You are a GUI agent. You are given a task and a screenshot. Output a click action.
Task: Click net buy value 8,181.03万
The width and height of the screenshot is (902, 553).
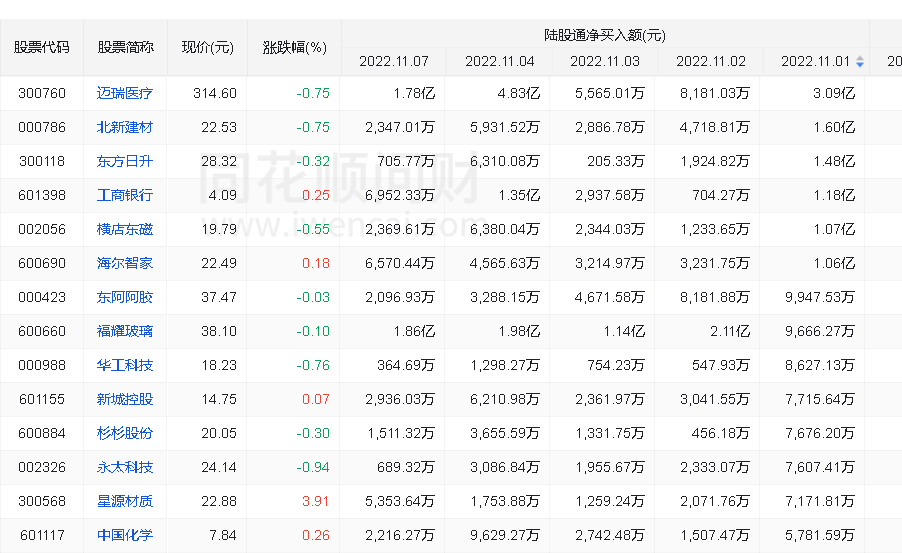715,93
